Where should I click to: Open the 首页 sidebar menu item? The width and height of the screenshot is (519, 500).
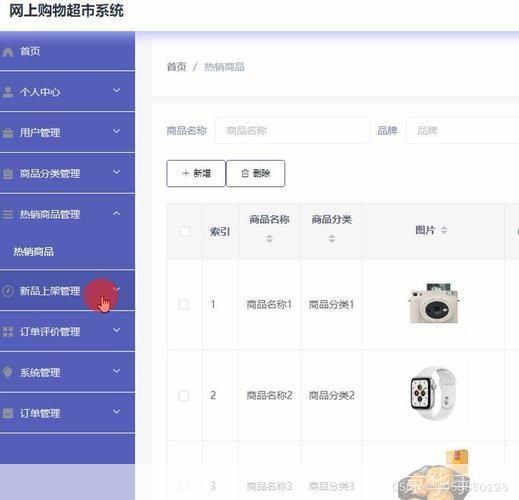(67, 51)
